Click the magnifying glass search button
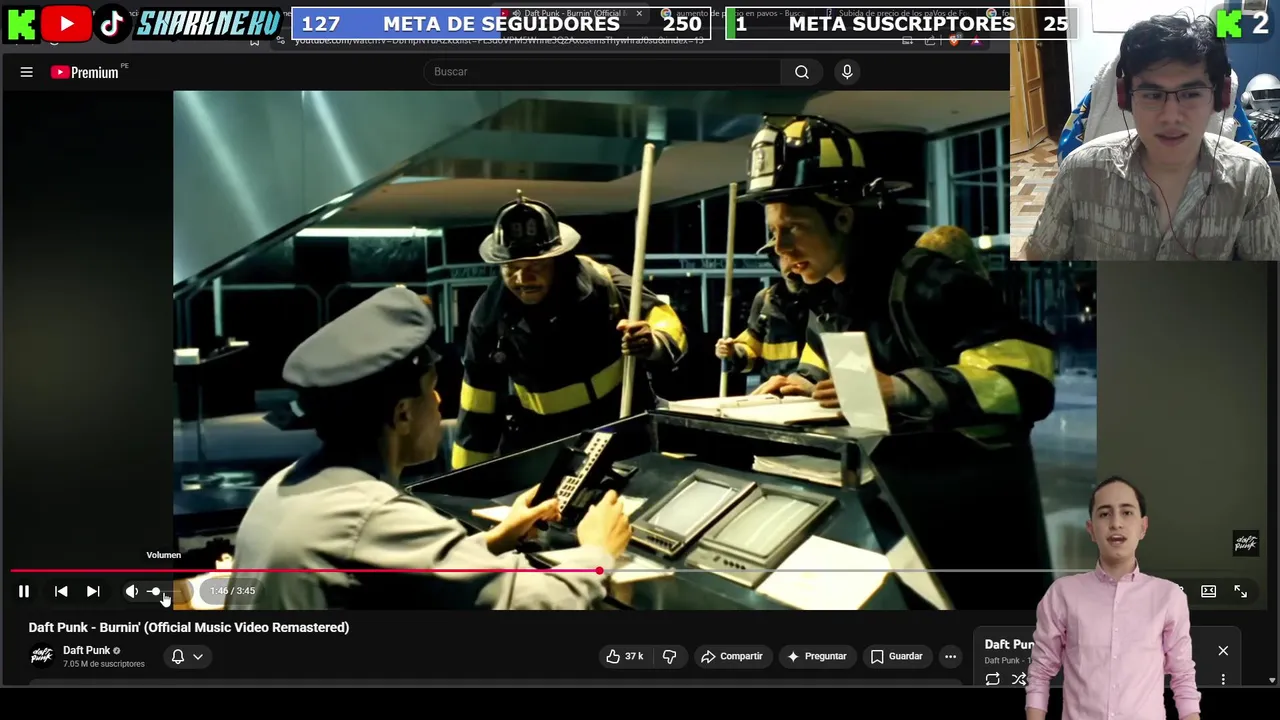Viewport: 1280px width, 720px height. [802, 72]
